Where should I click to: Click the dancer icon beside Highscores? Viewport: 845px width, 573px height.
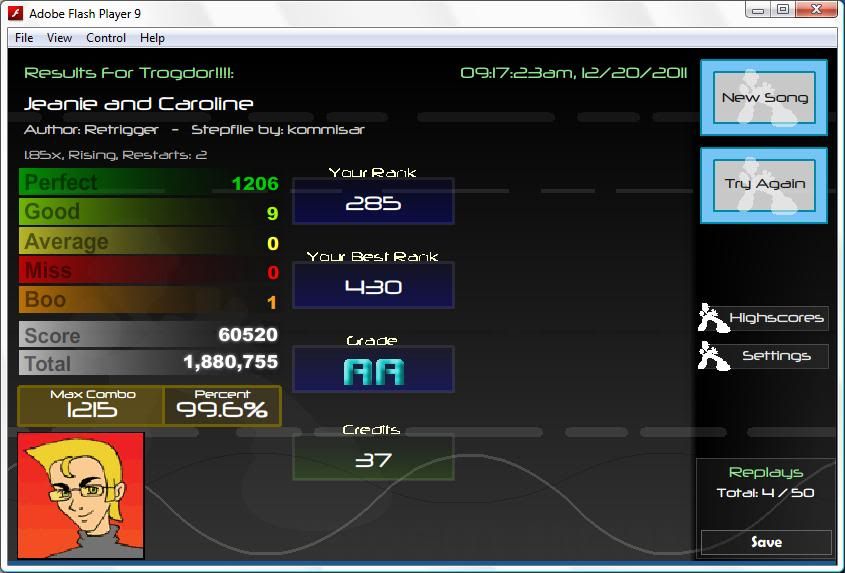711,318
